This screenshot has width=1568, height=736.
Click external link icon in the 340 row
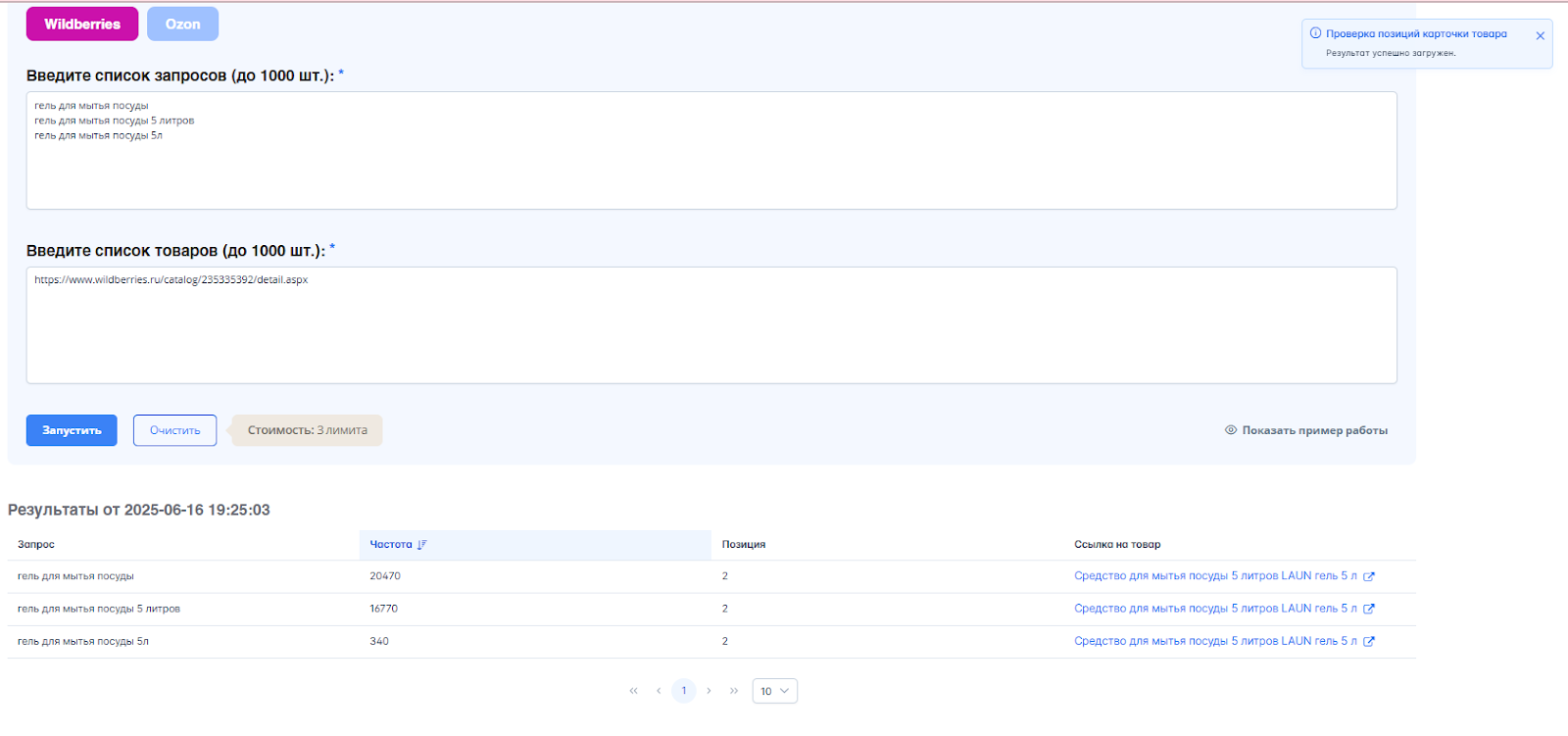click(x=1369, y=641)
